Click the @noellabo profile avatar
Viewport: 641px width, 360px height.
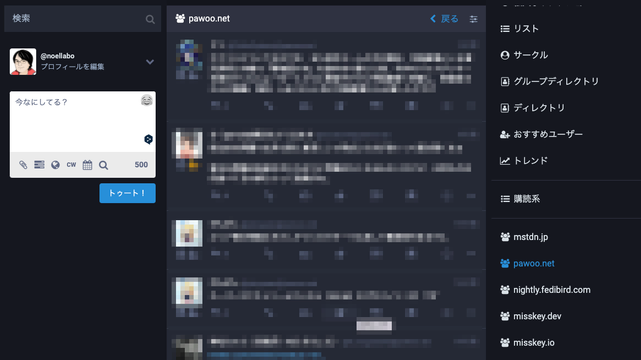click(23, 62)
